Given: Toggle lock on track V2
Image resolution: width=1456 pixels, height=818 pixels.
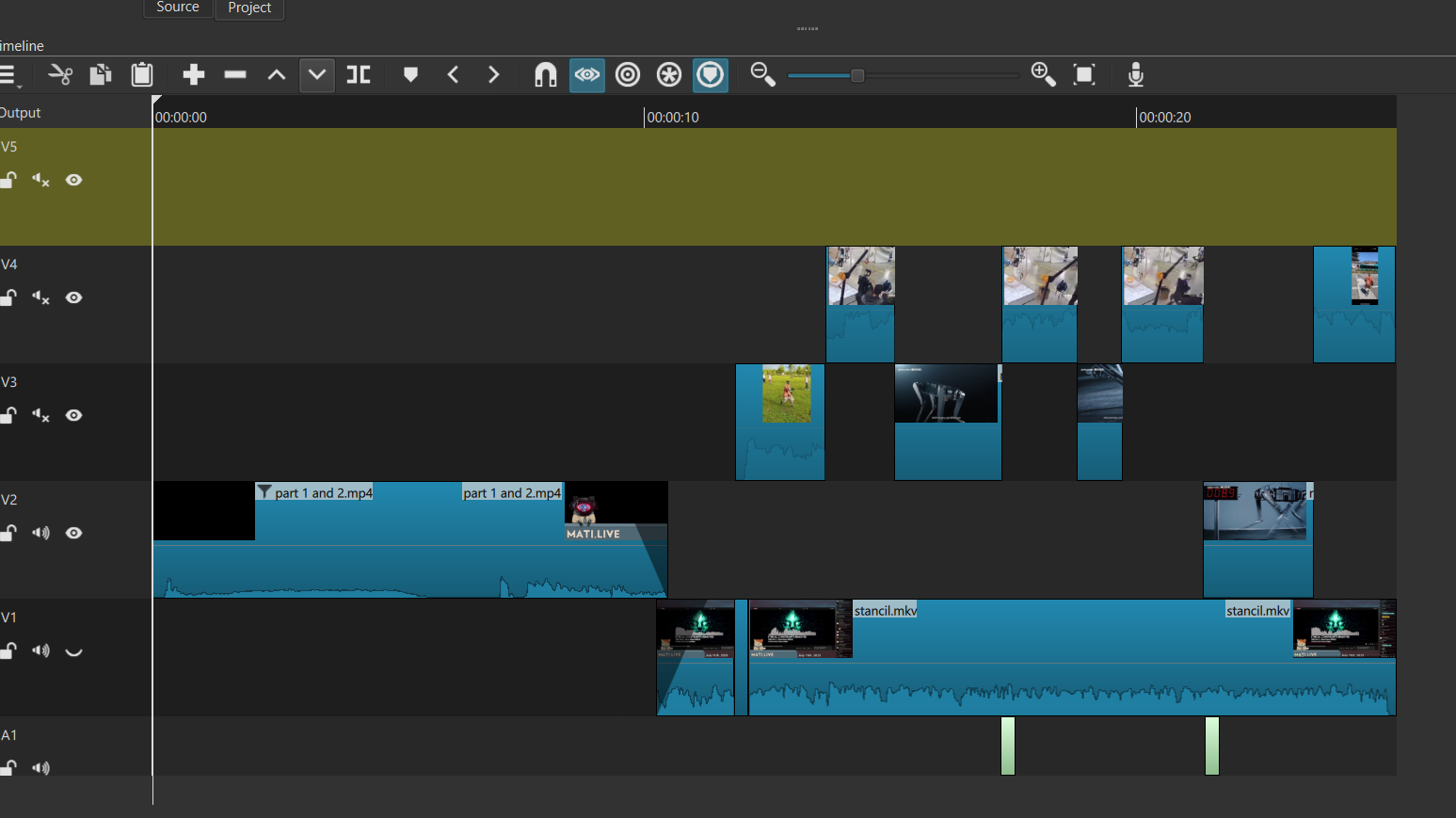Looking at the screenshot, I should pos(8,533).
